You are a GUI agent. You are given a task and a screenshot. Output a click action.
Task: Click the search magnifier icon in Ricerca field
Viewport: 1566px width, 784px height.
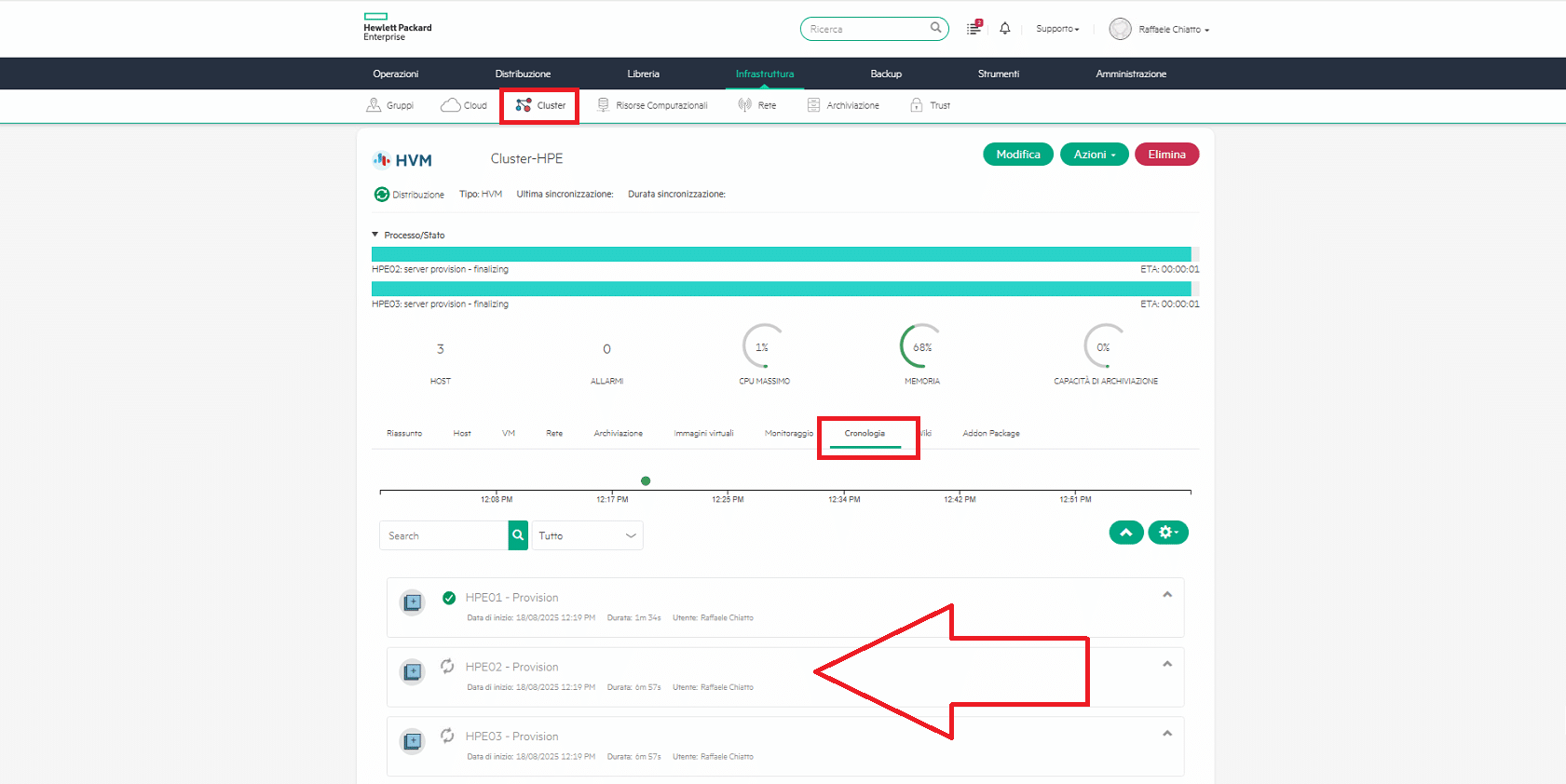[935, 28]
